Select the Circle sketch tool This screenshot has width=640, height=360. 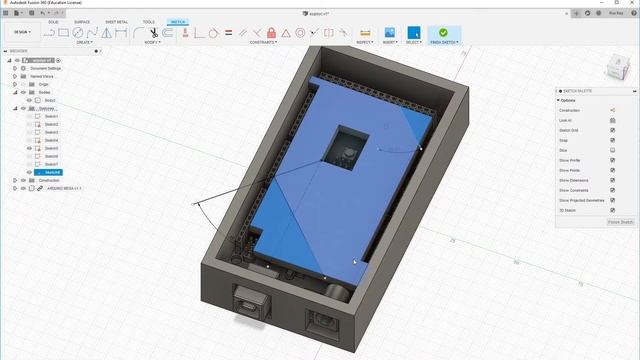point(78,33)
